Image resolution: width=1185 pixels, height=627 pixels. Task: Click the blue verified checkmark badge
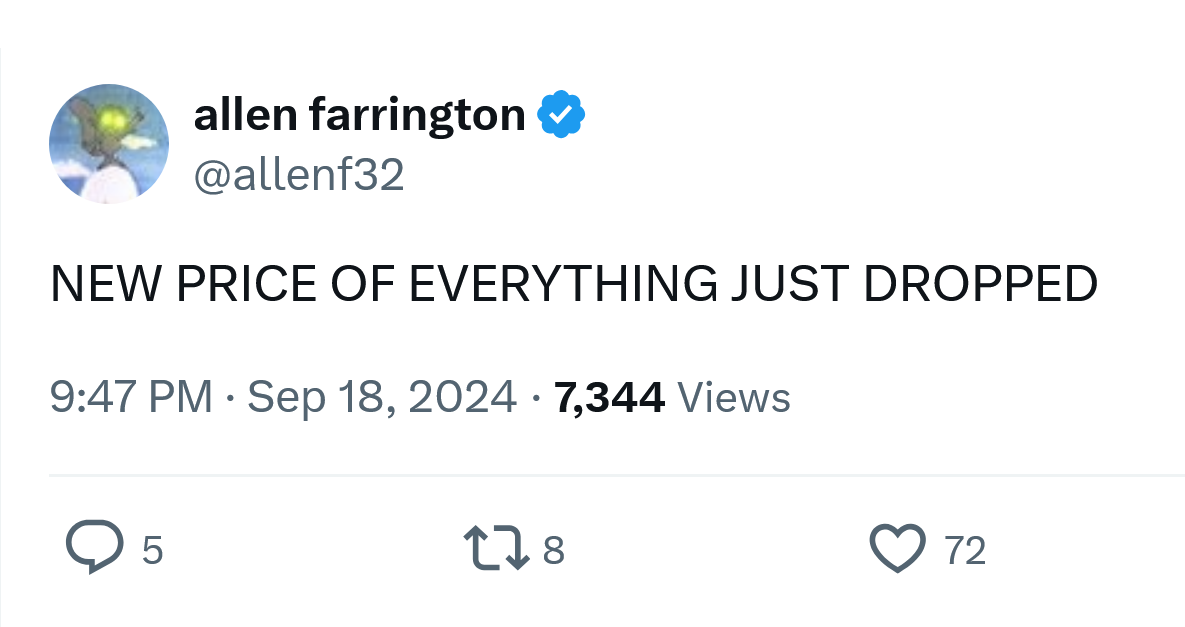tap(562, 116)
